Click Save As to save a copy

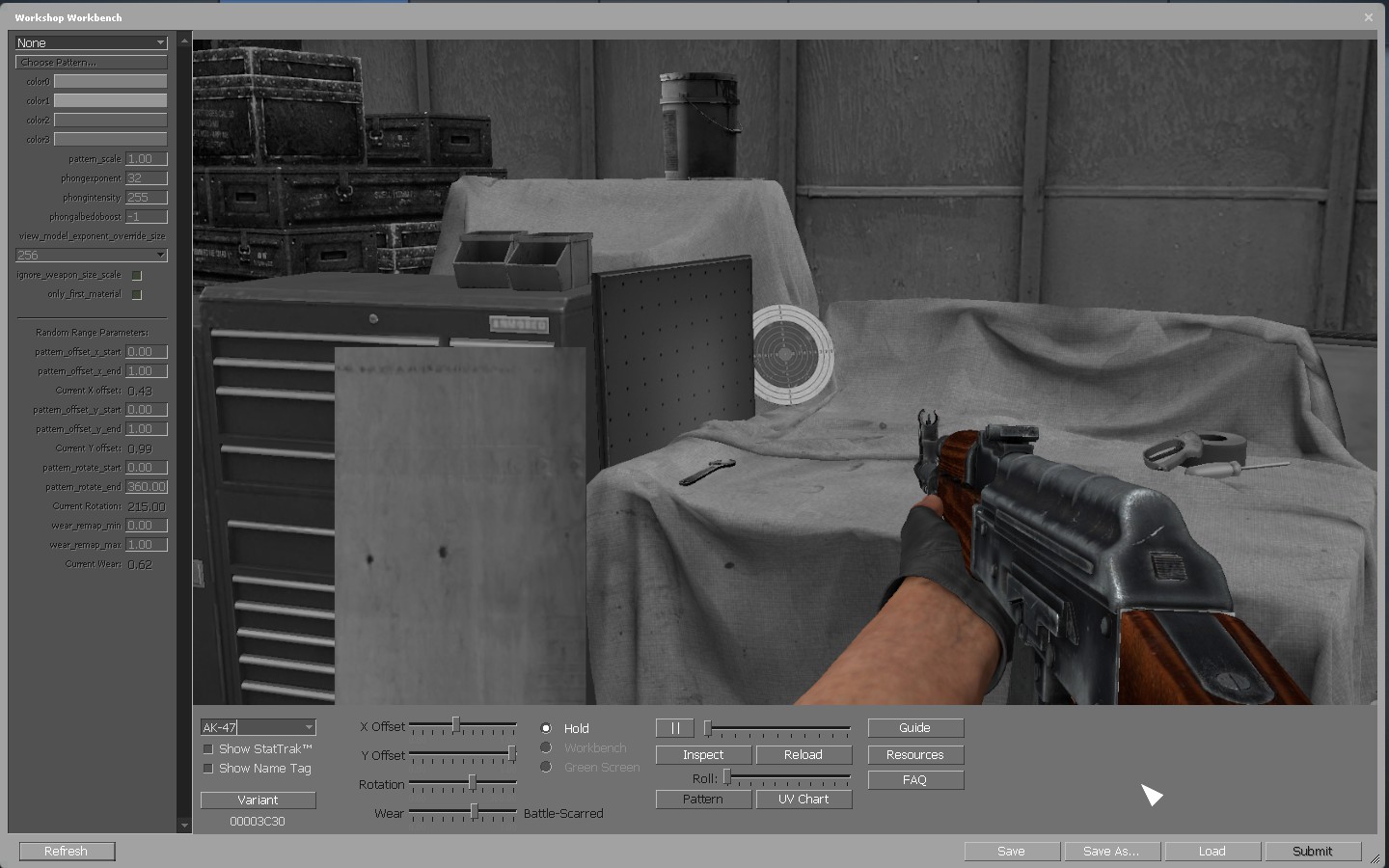1112,851
